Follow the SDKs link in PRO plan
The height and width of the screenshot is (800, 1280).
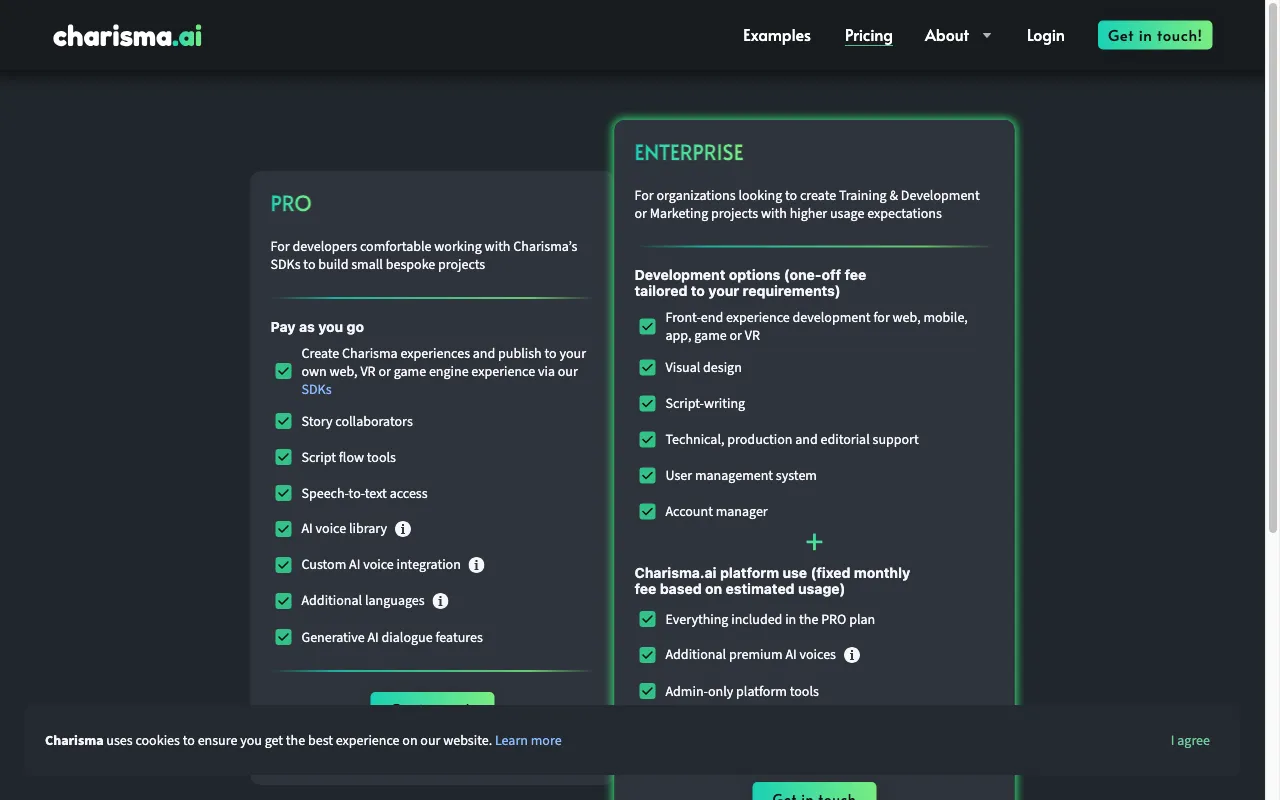tap(316, 389)
